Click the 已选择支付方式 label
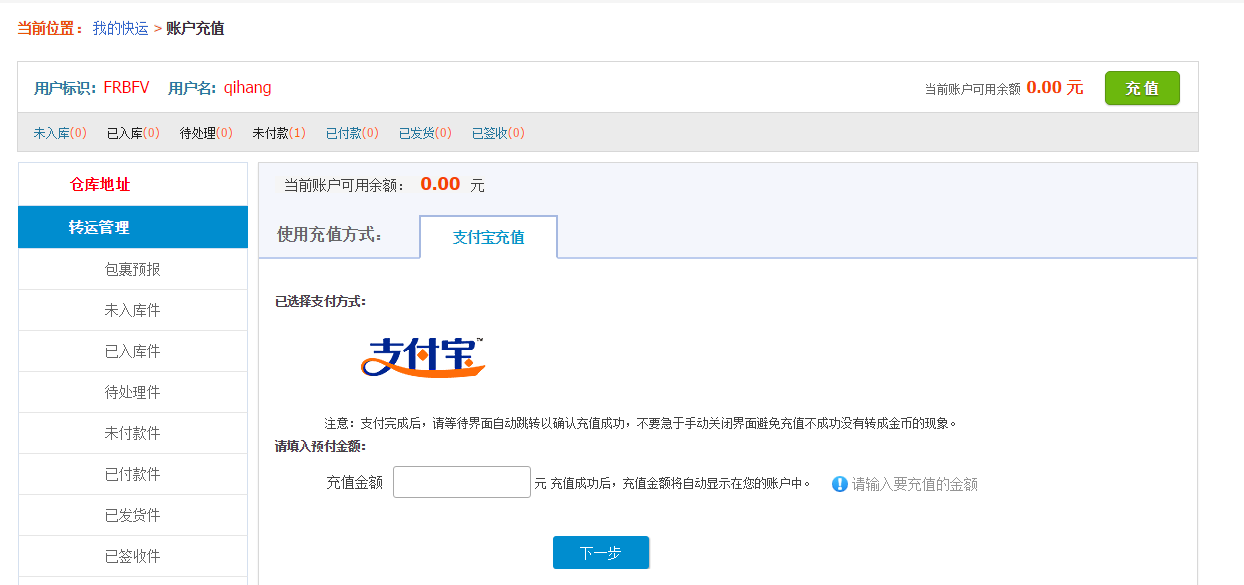Image resolution: width=1244 pixels, height=585 pixels. coord(321,301)
